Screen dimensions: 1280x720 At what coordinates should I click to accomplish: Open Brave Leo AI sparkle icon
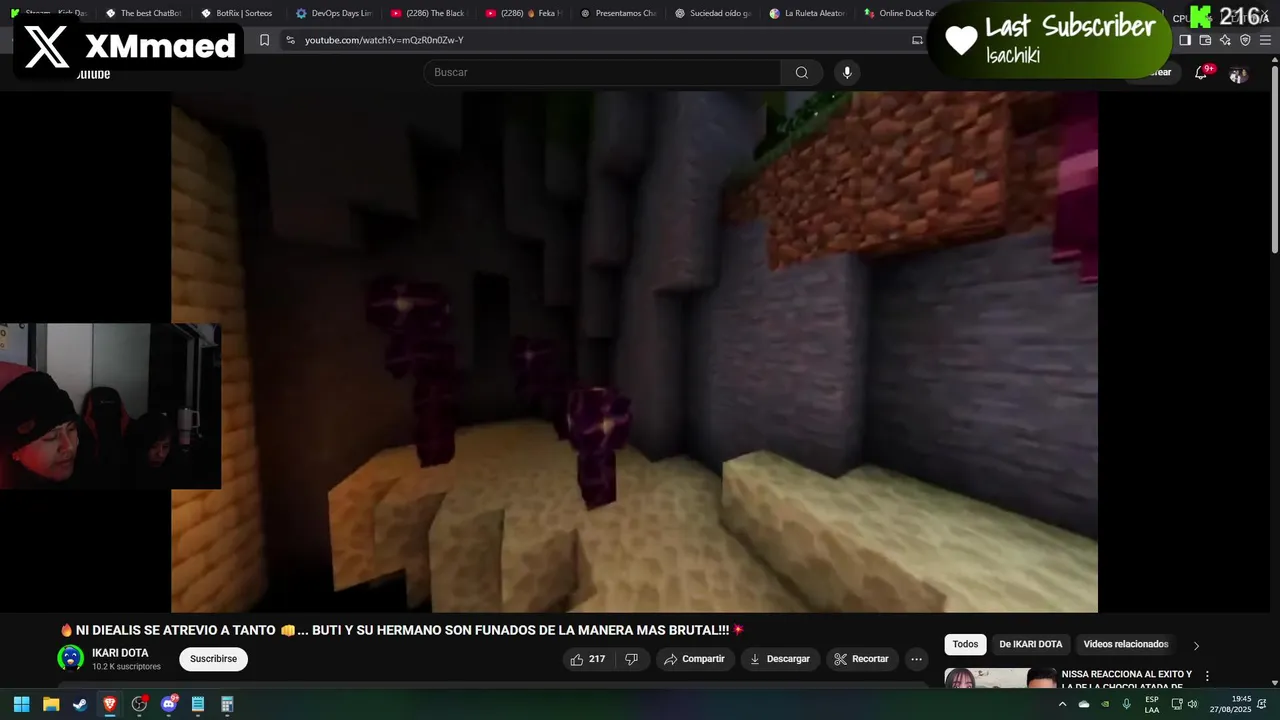click(1225, 40)
